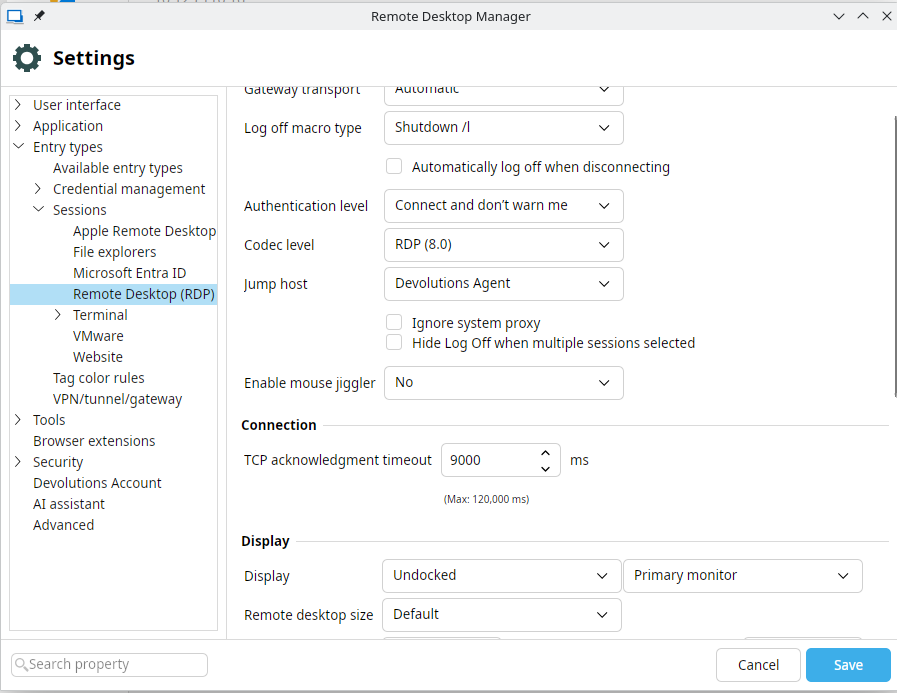Image resolution: width=897 pixels, height=693 pixels.
Task: Click the pin icon in title bar
Action: point(39,16)
